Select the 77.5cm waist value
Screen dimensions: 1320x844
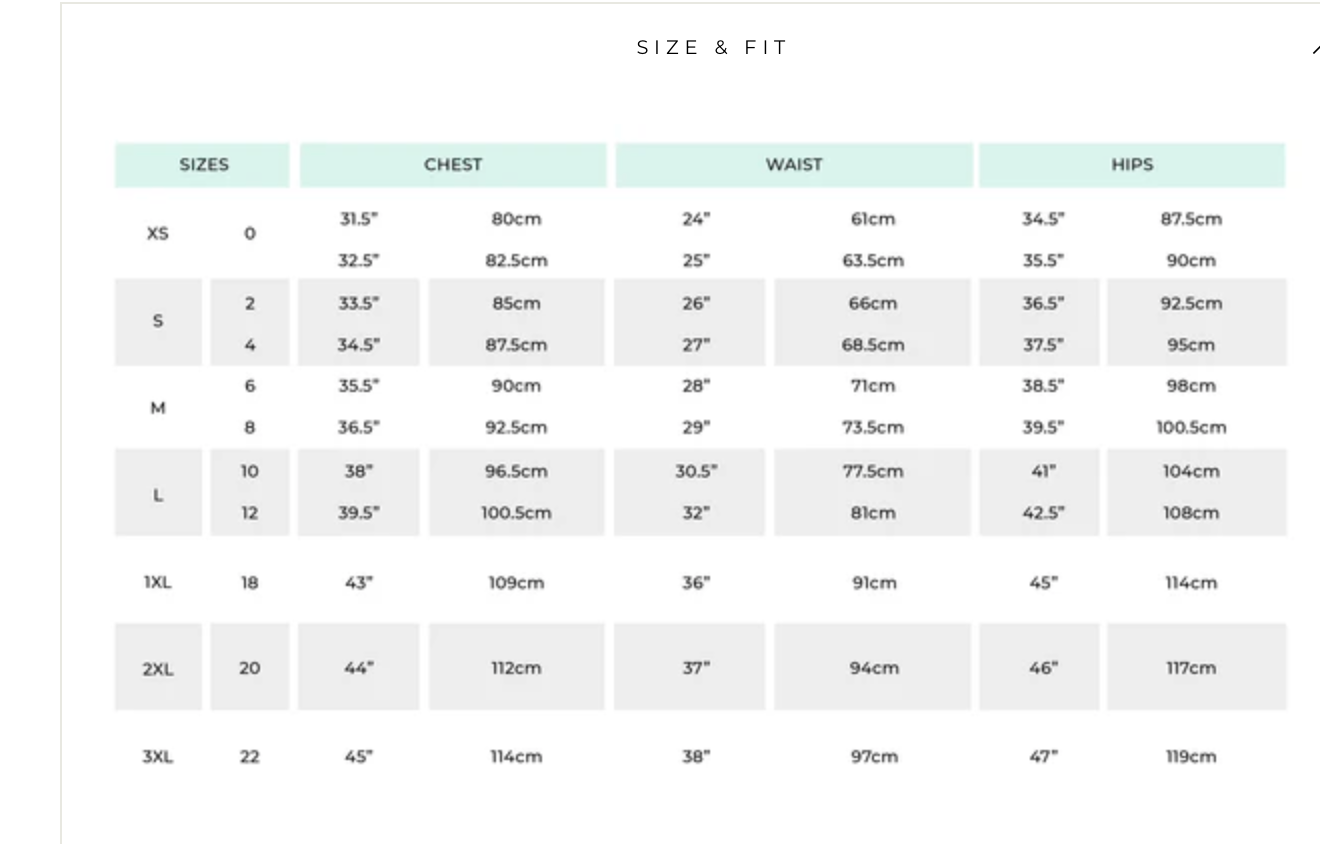(x=873, y=471)
